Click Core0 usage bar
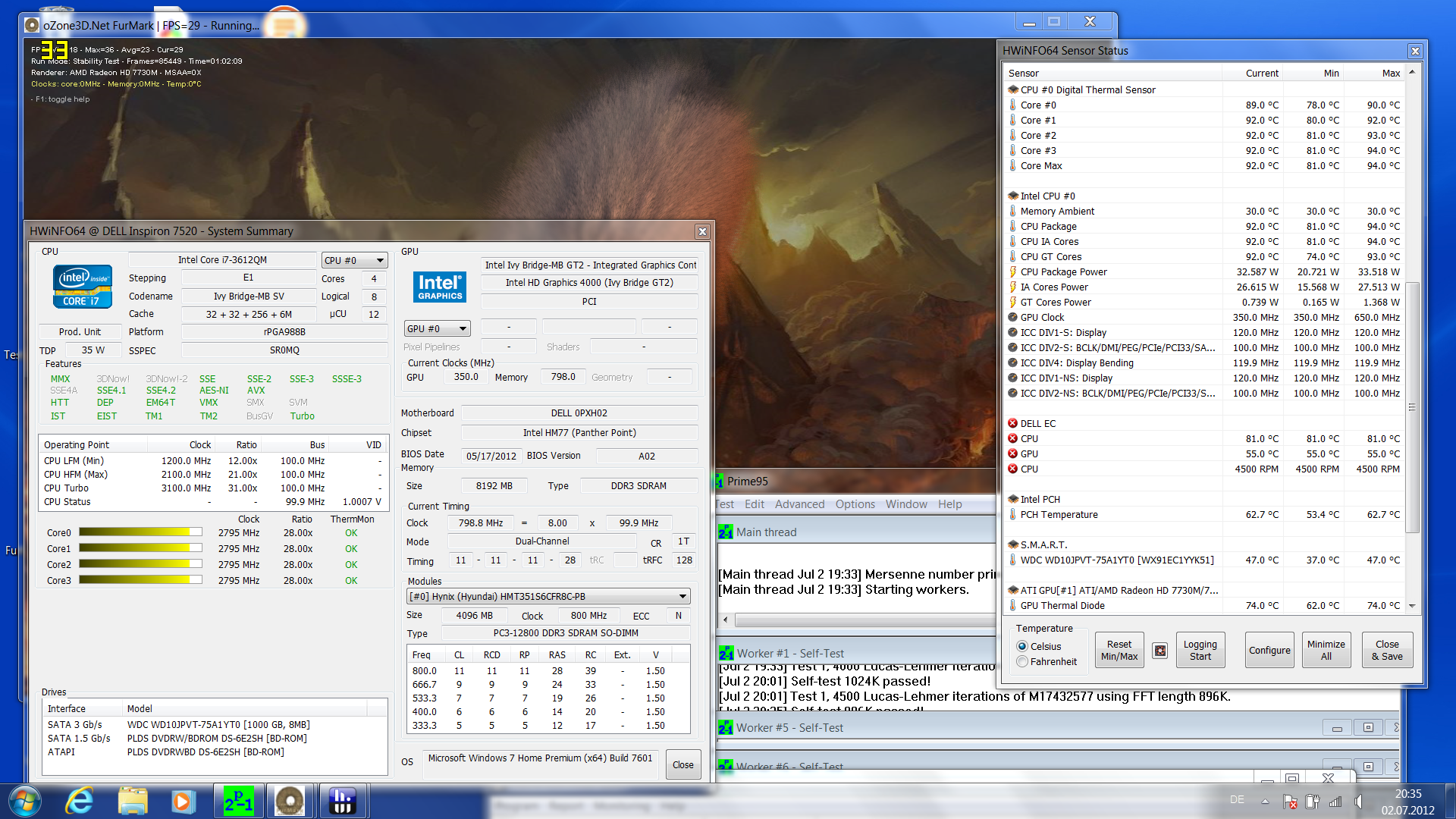 click(140, 532)
